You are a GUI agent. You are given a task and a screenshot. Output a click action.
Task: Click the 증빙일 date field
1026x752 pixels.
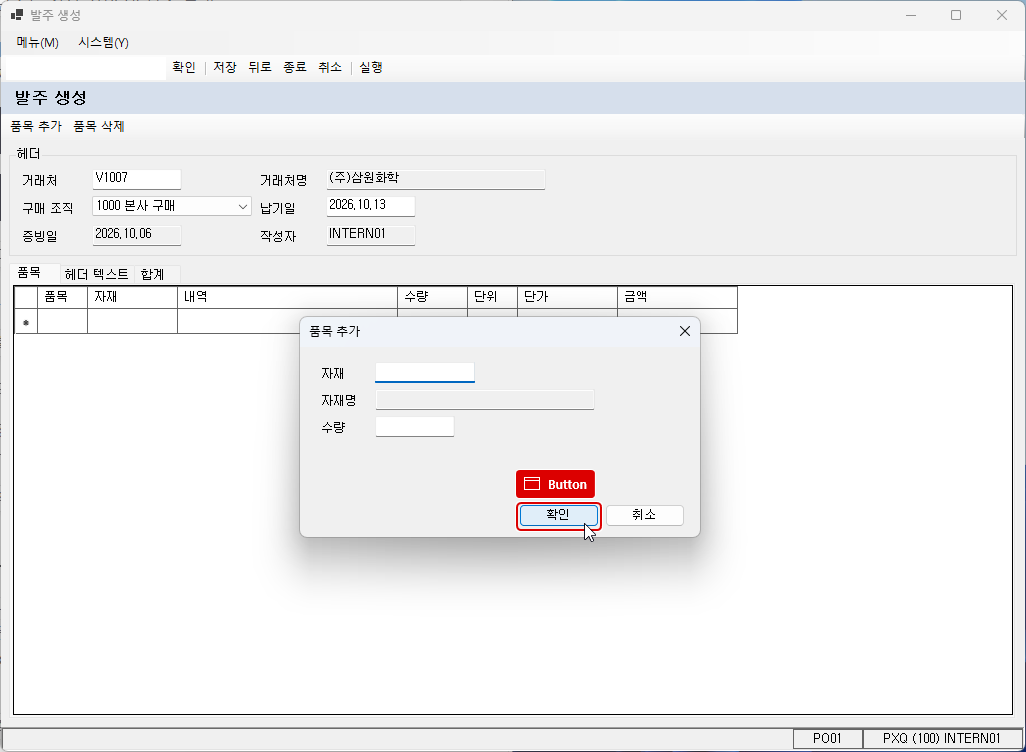click(x=136, y=234)
